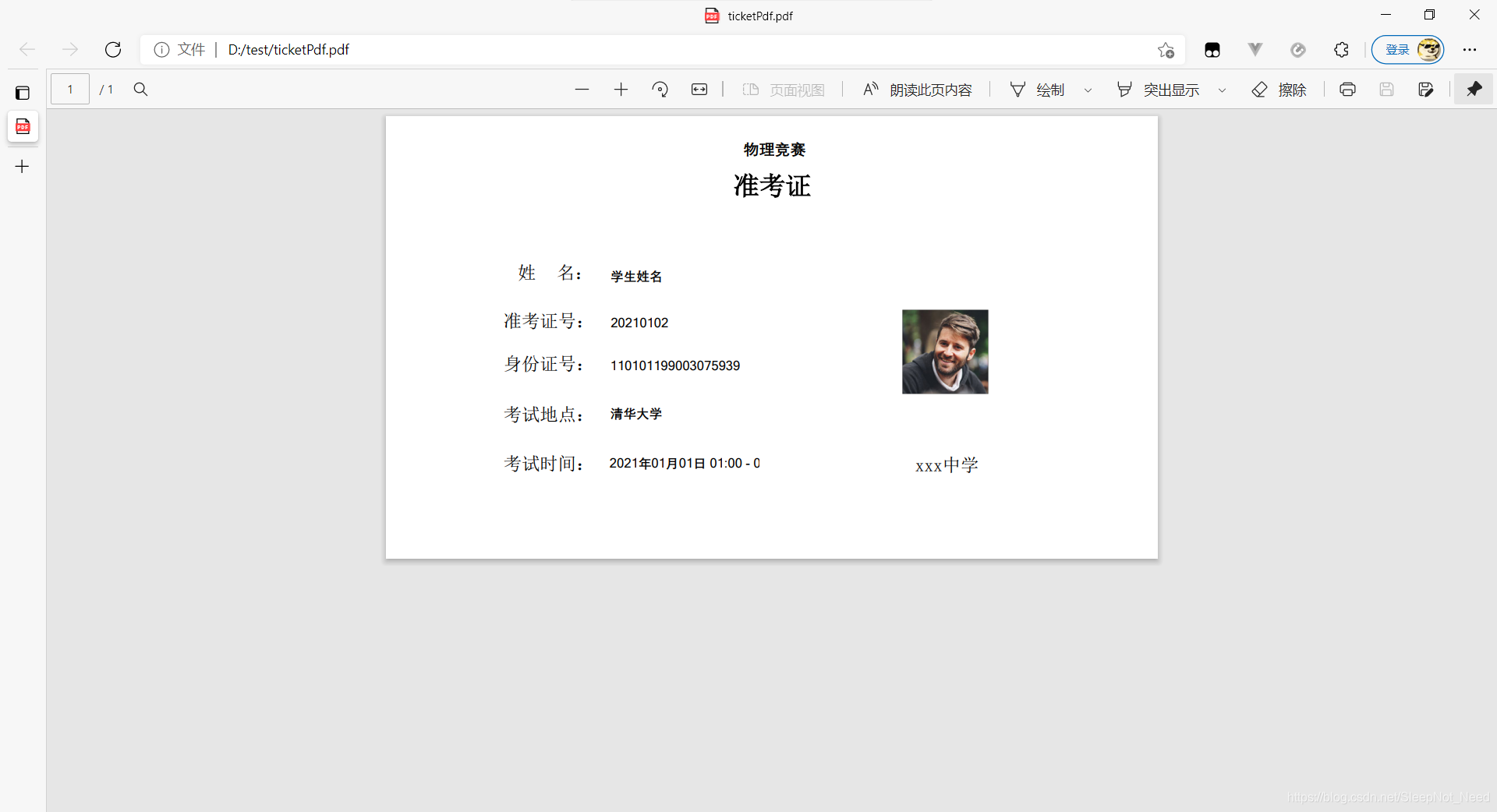Viewport: 1497px width, 812px height.
Task: Click the 登录 (sign in) button
Action: click(x=1407, y=49)
